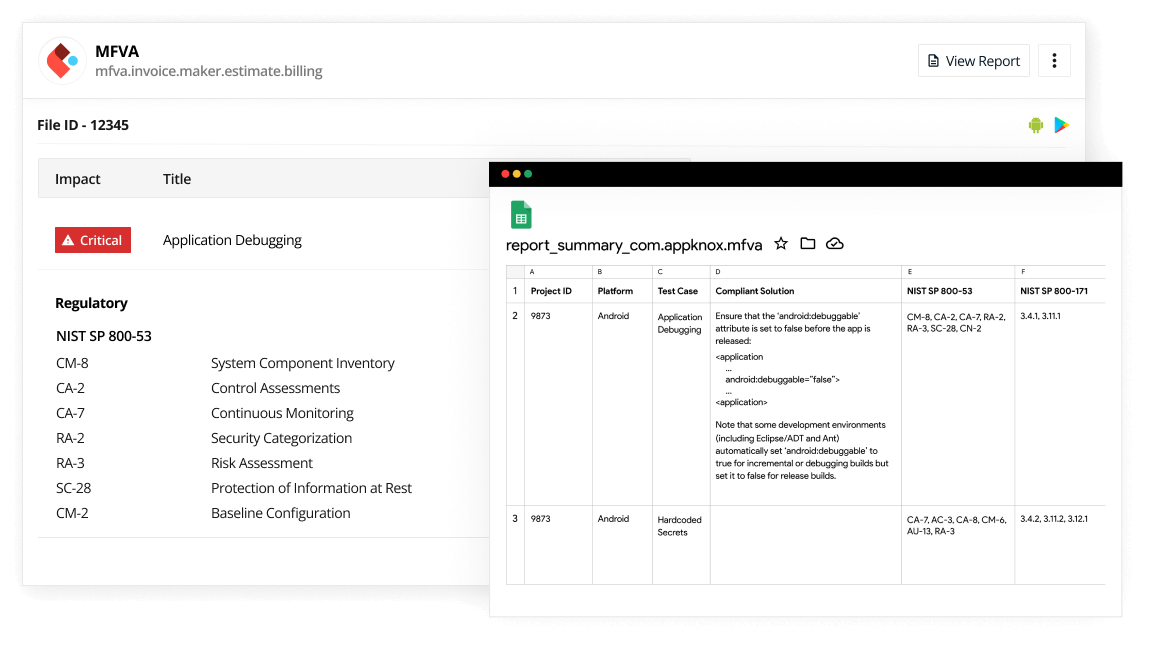The image size is (1162, 657).
Task: Select the CA-7 control code
Action: click(x=70, y=413)
